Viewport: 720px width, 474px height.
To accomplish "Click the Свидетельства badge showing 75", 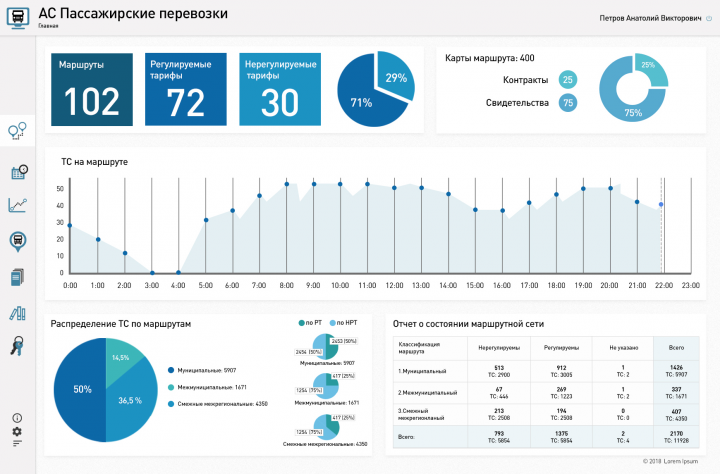I will pos(568,103).
